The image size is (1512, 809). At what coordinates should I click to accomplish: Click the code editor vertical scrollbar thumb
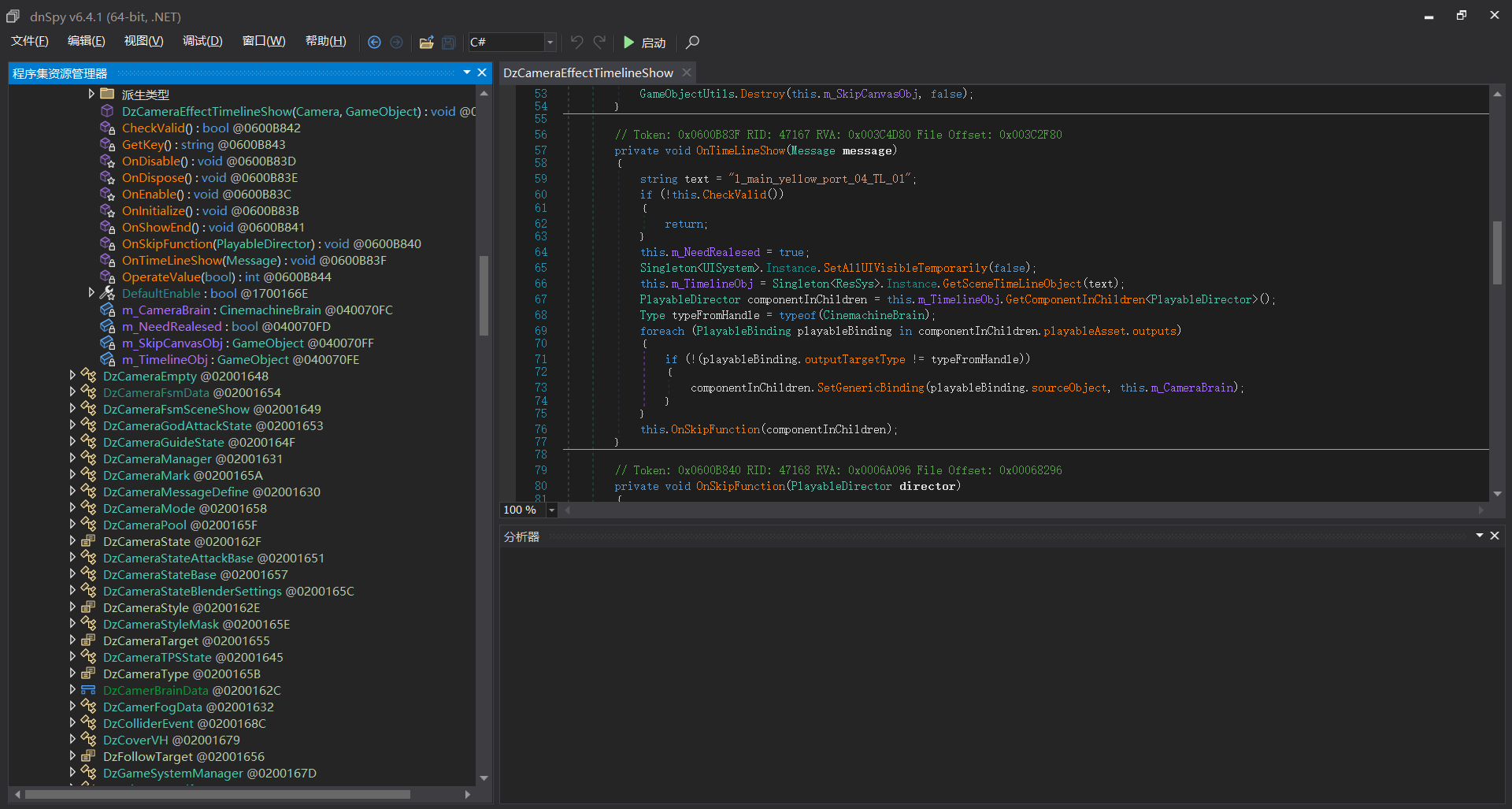pos(1497,252)
